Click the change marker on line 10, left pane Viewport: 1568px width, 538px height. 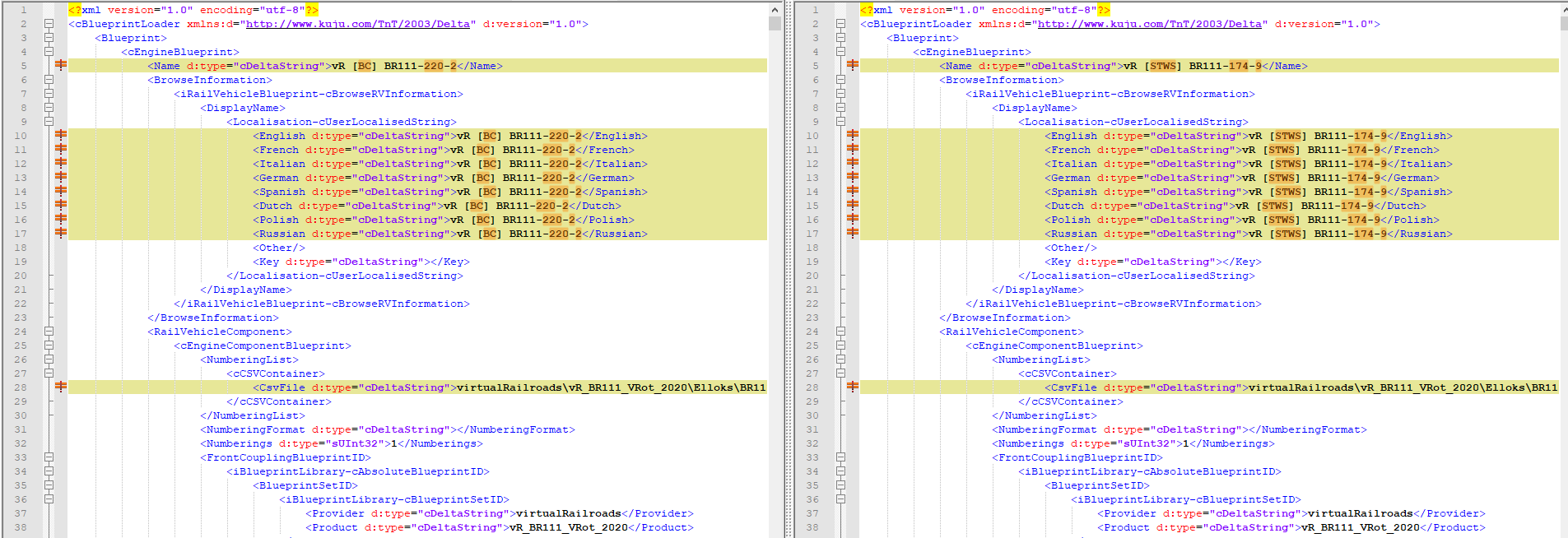point(61,135)
